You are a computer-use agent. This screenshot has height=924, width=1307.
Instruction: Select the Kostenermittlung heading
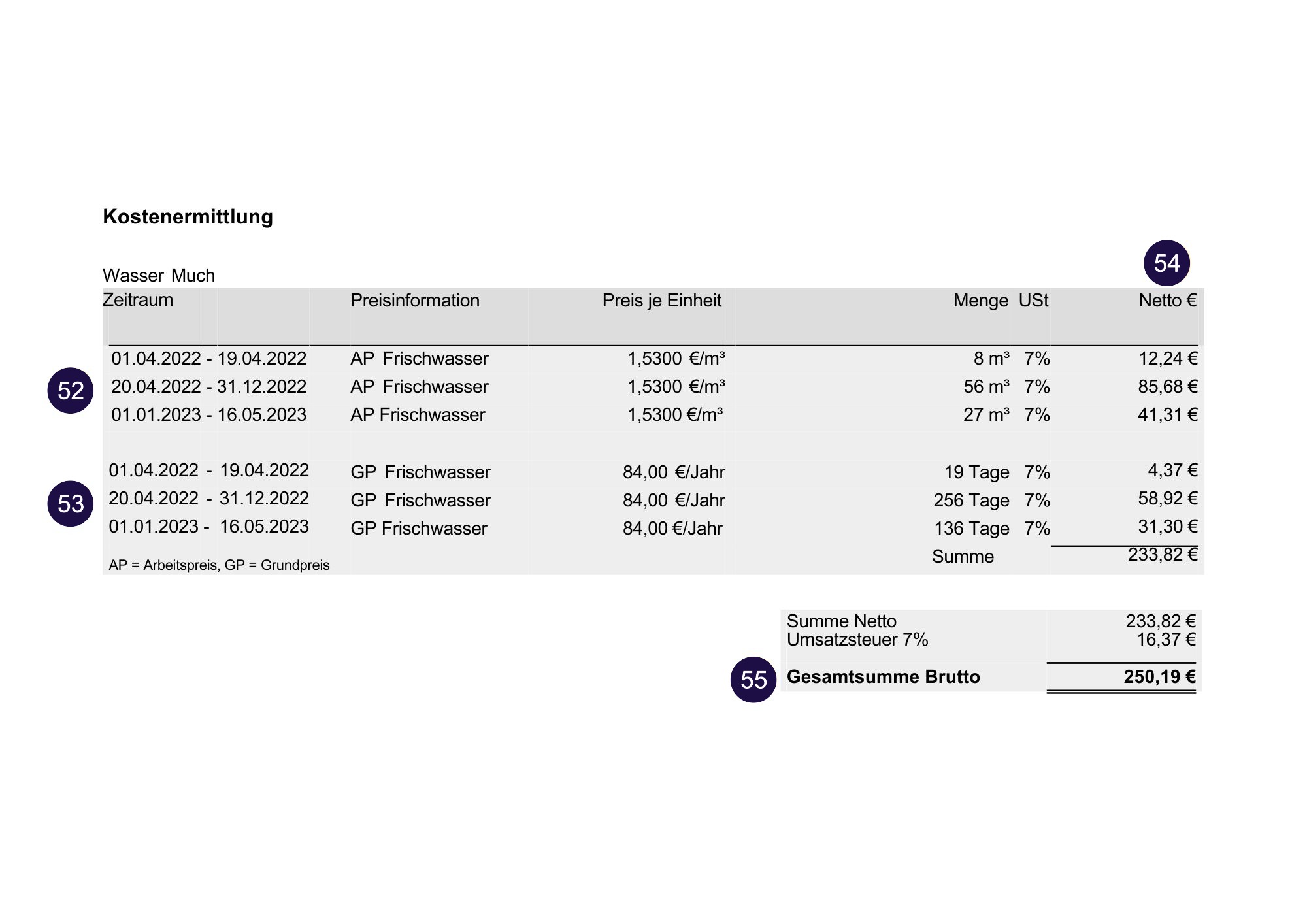click(x=188, y=217)
